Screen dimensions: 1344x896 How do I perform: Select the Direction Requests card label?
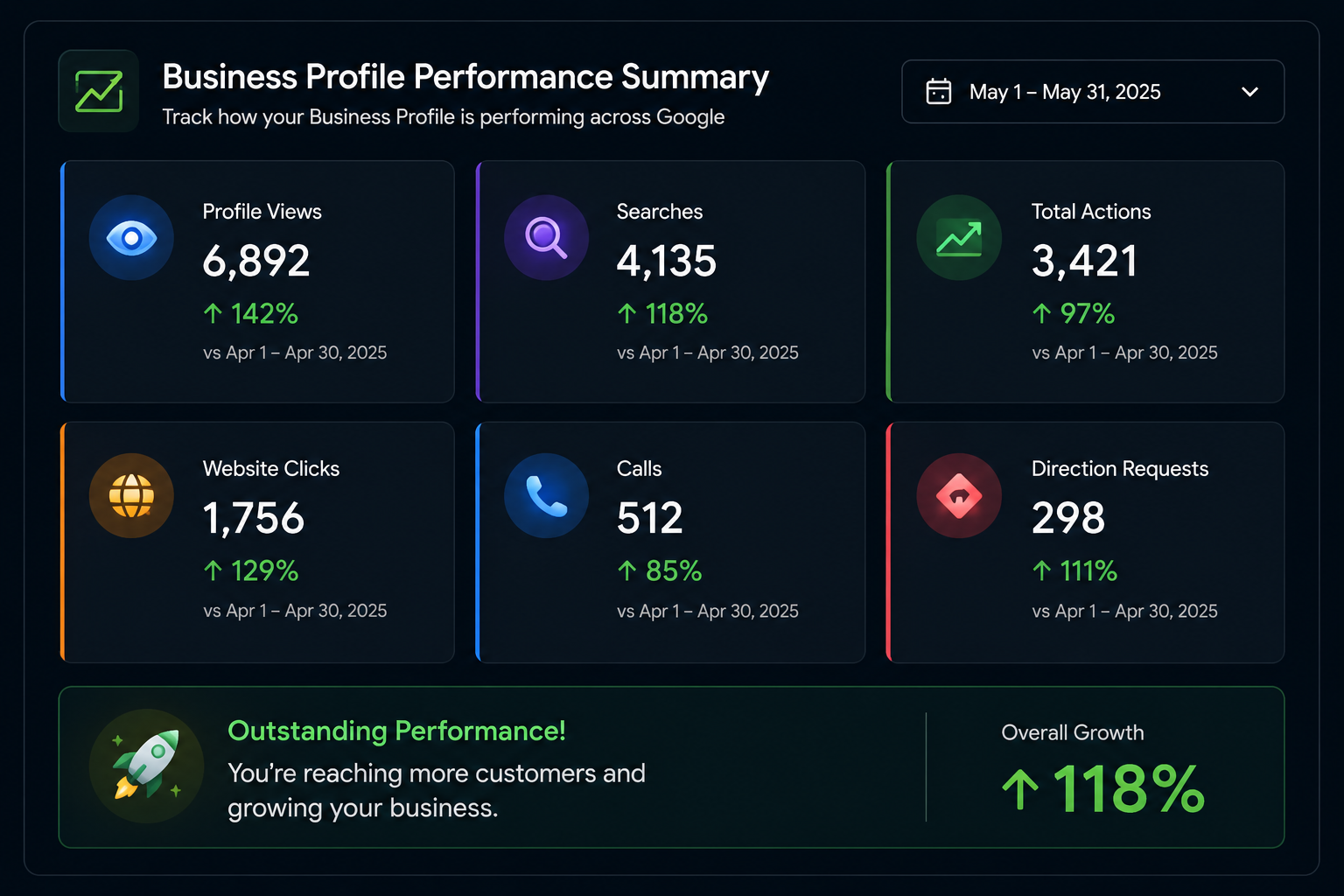tap(1120, 469)
